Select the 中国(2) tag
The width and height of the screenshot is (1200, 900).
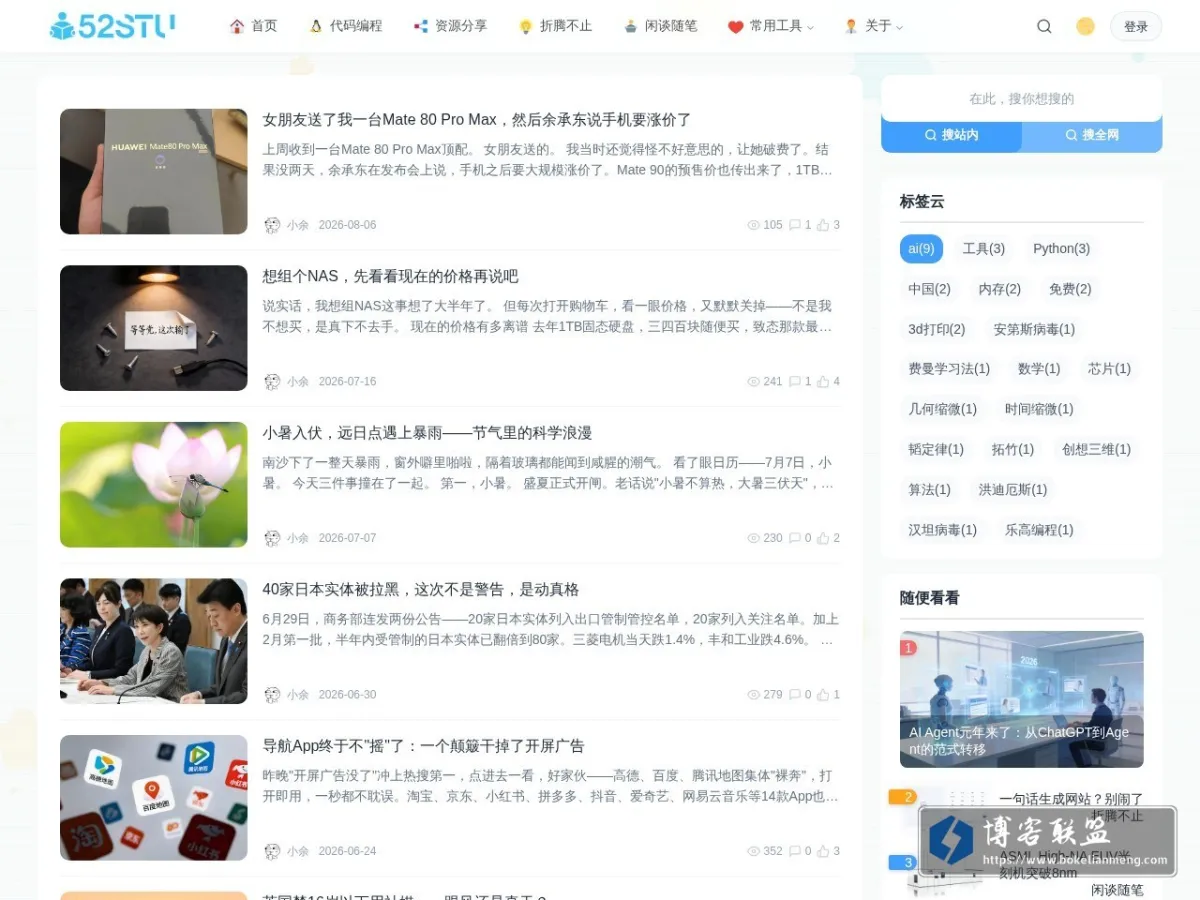pyautogui.click(x=929, y=289)
